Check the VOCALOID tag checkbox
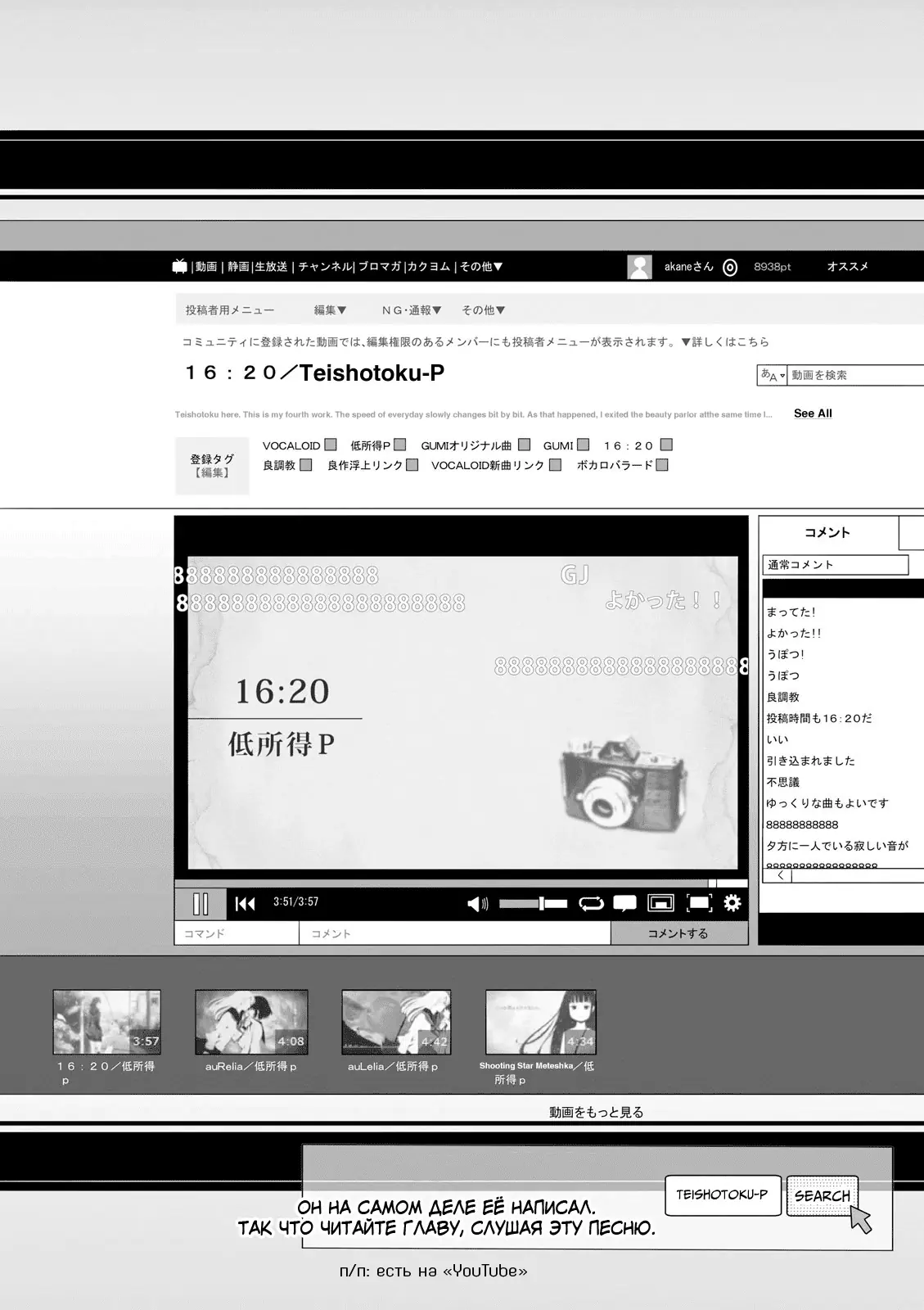This screenshot has height=1310, width=924. (x=331, y=445)
